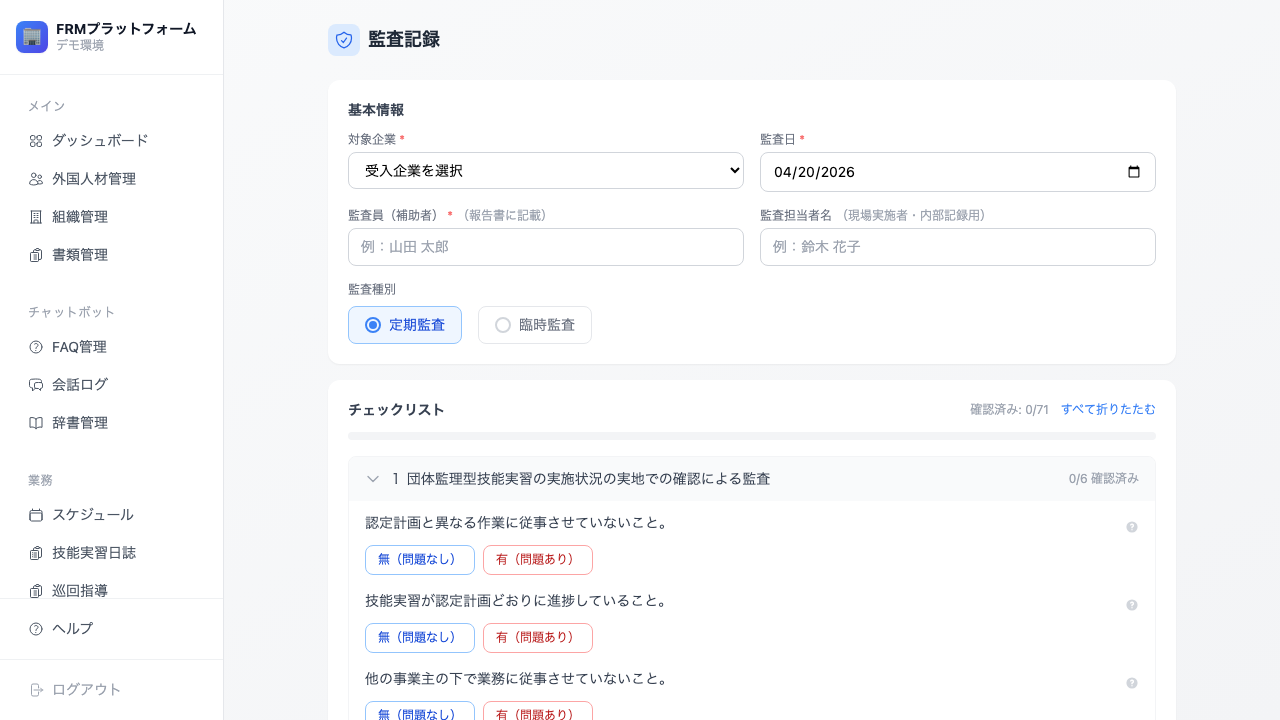Mark 他の事業主の下で as 有（問題あり）
This screenshot has height=720, width=1280.
(538, 711)
